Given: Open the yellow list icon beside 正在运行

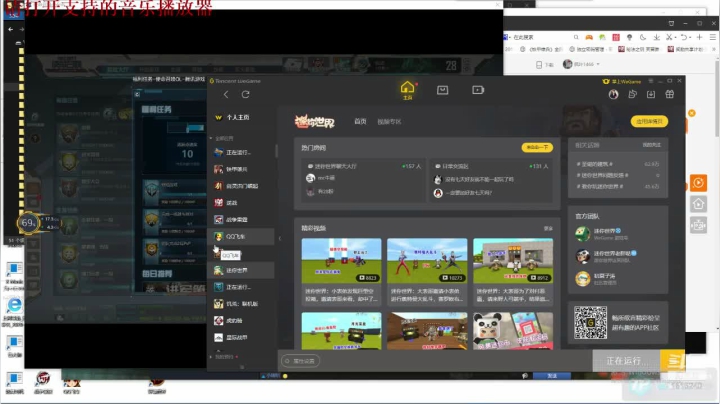Looking at the screenshot, I should [x=673, y=360].
